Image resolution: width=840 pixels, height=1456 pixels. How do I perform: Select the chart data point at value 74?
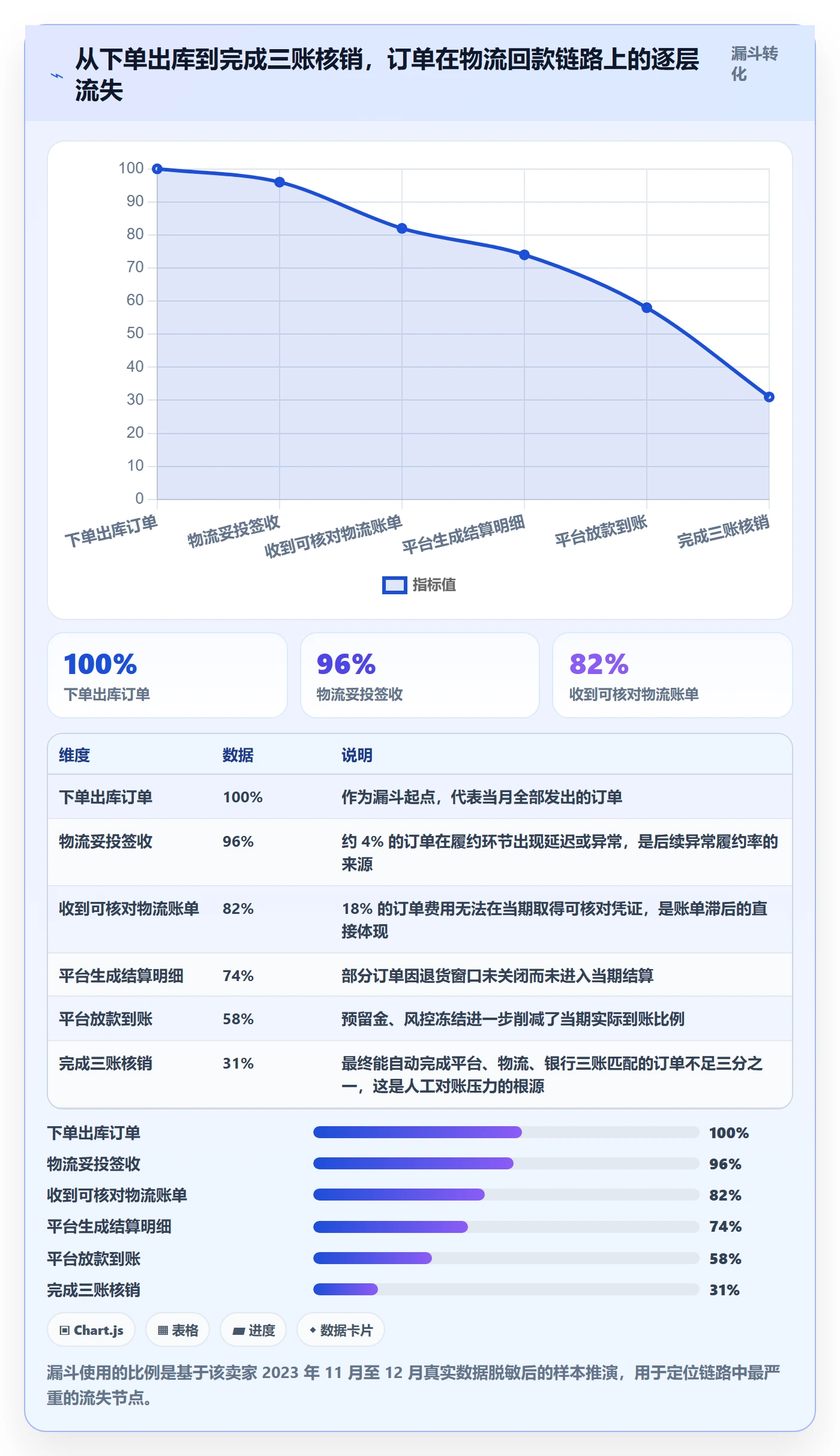coord(524,255)
